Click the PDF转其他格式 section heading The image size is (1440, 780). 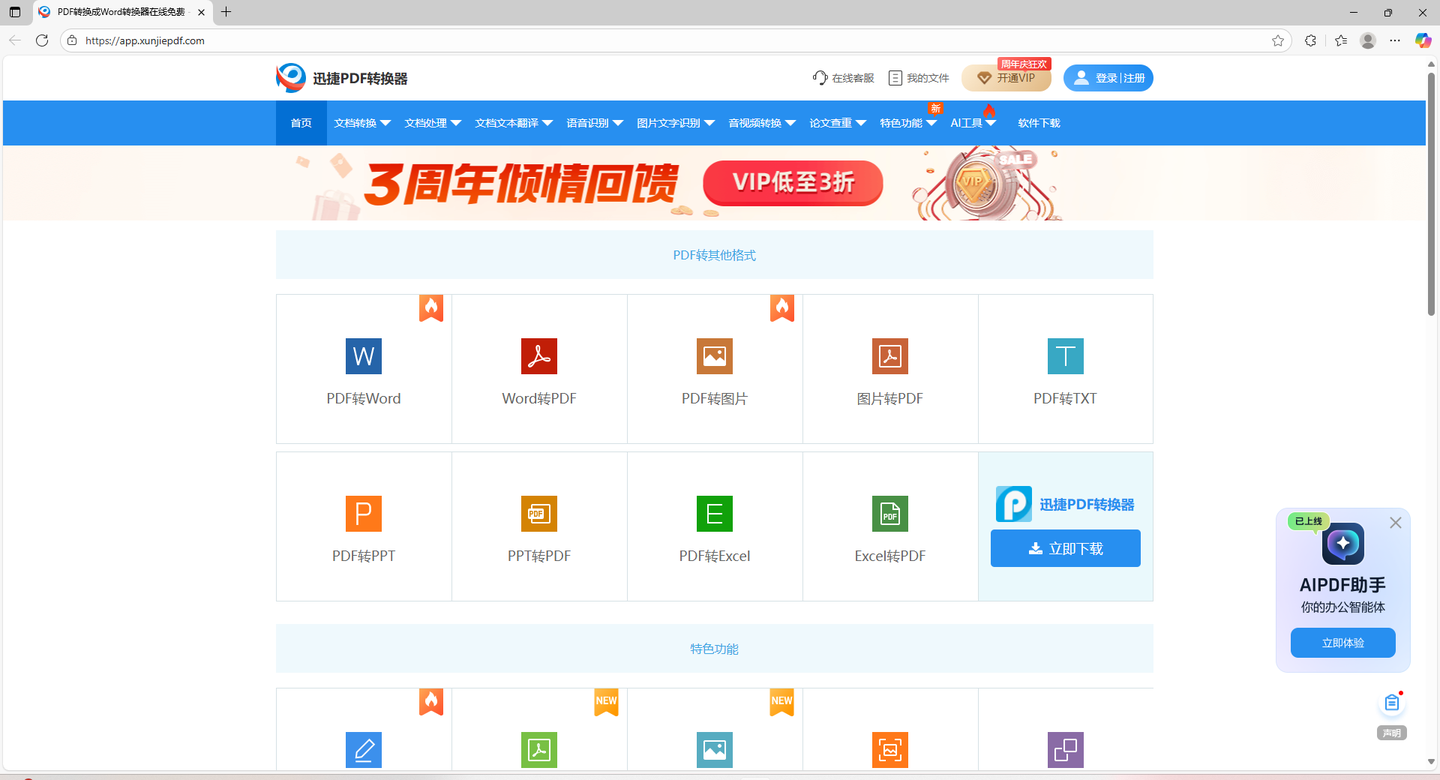point(714,255)
